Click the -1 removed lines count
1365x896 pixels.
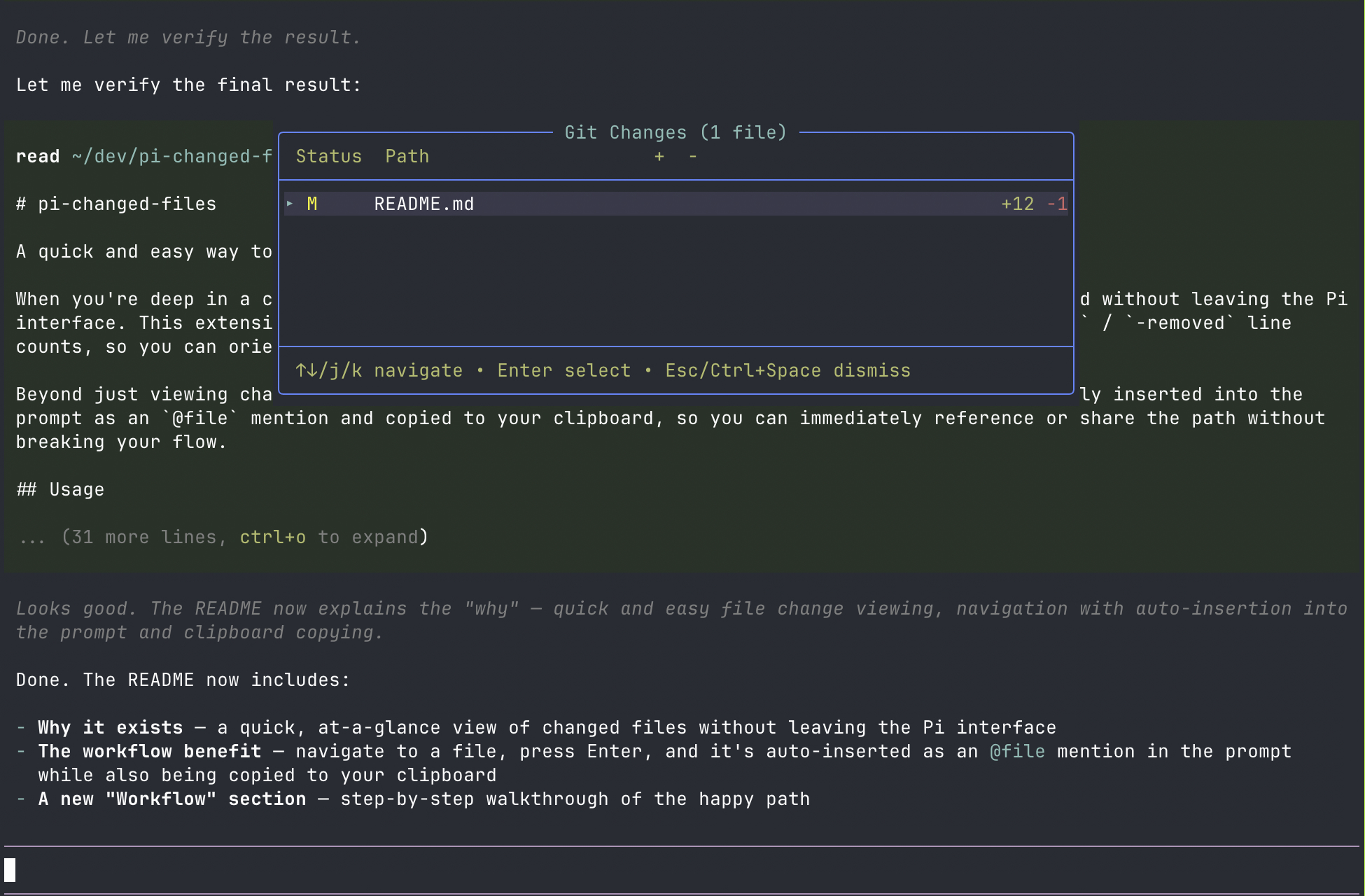pos(1057,204)
